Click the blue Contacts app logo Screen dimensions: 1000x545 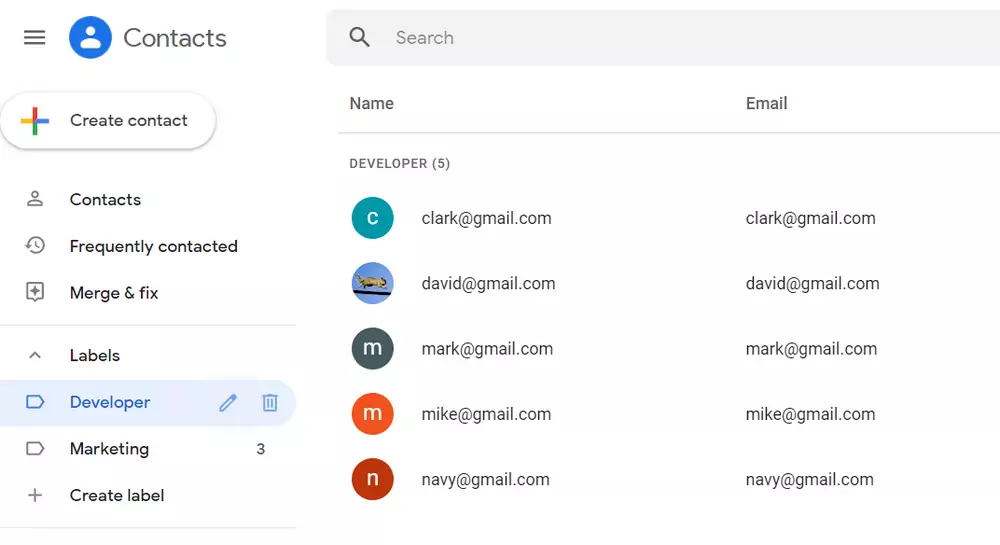[90, 38]
